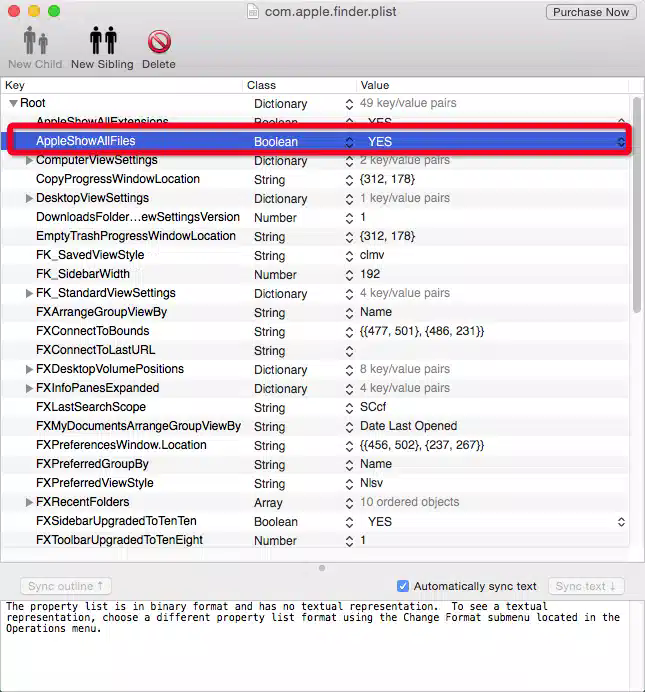Click the Nlsv value cell
The height and width of the screenshot is (692, 645).
[371, 483]
